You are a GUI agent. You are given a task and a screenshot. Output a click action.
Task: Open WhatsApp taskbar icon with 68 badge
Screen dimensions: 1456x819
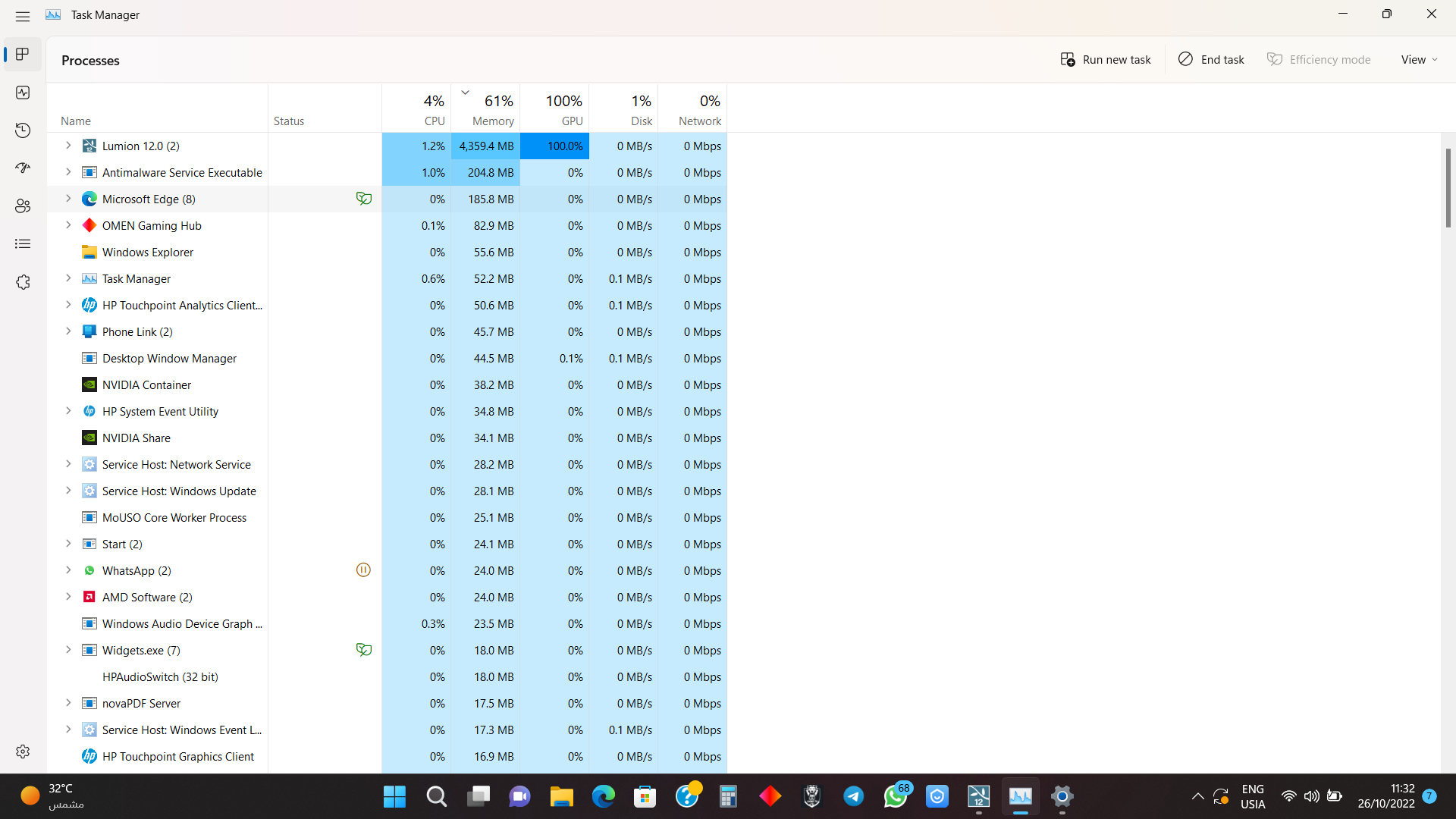896,796
